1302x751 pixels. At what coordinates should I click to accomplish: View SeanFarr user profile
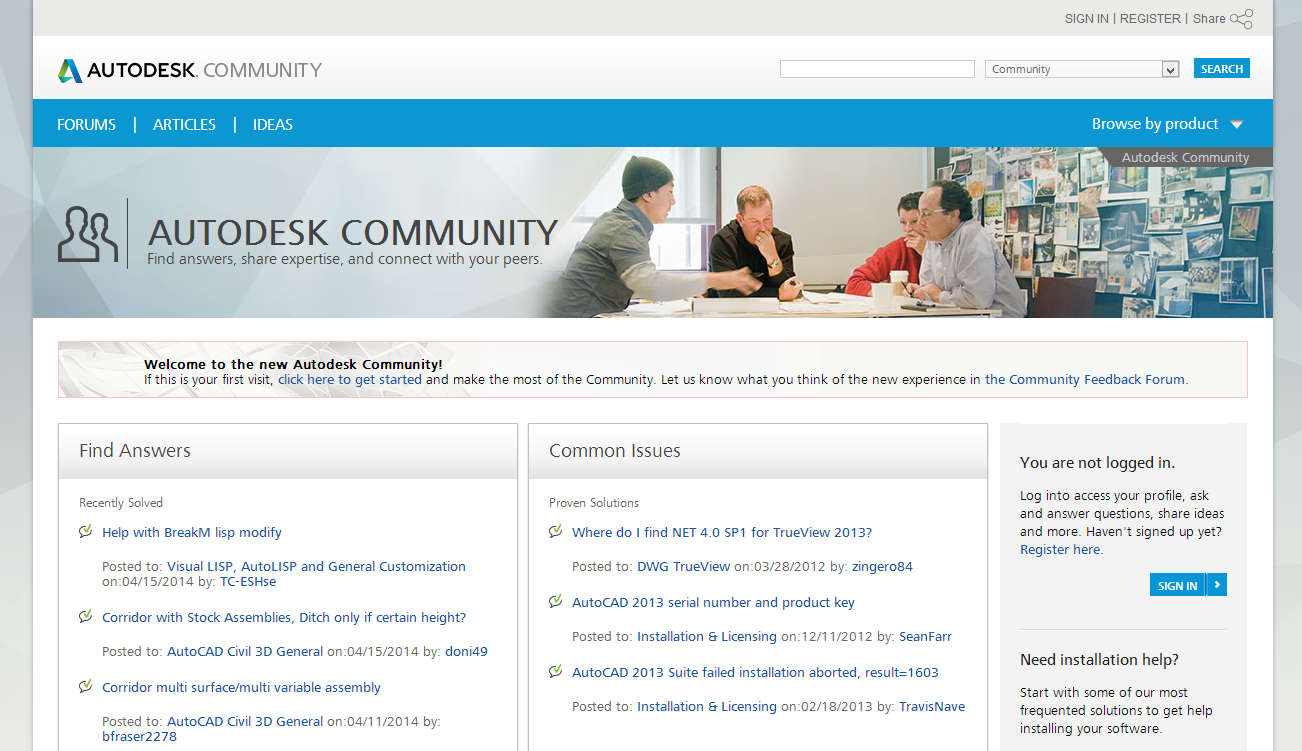(927, 637)
